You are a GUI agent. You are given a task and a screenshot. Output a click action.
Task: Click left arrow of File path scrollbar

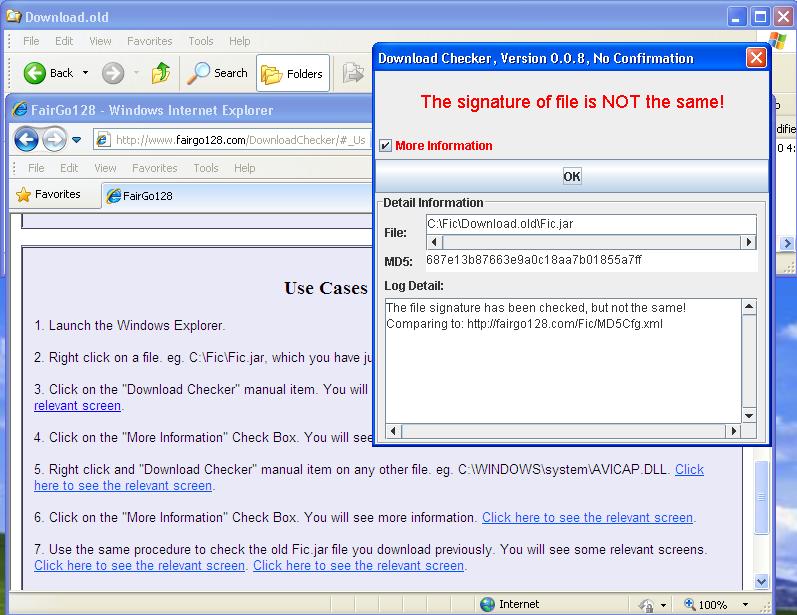(x=434, y=242)
